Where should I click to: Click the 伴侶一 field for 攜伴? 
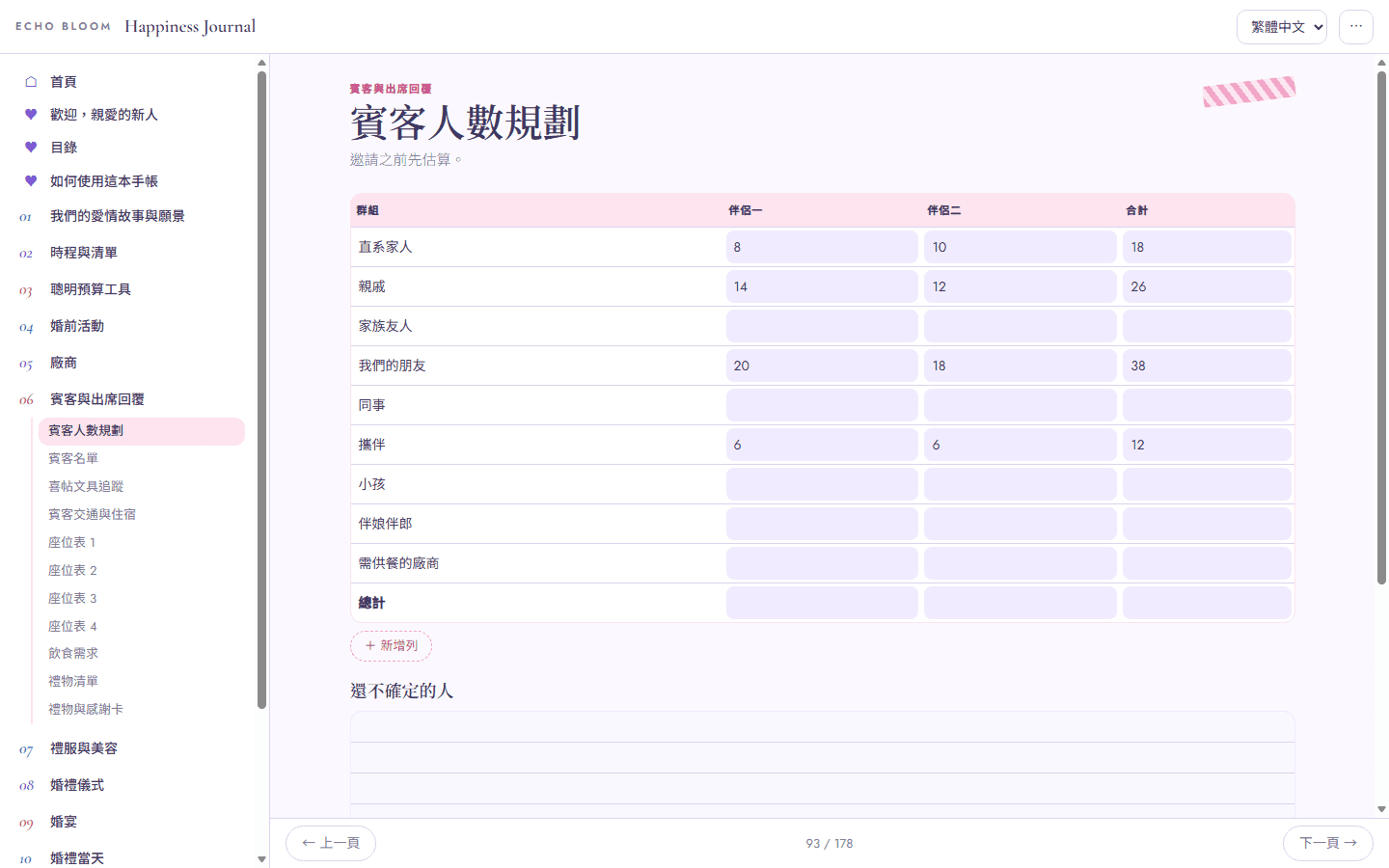[x=822, y=445]
